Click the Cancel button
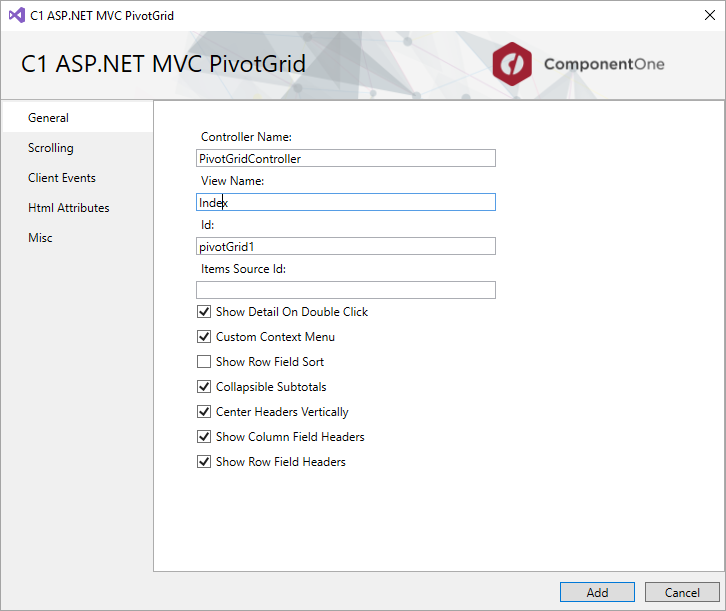 (x=682, y=592)
